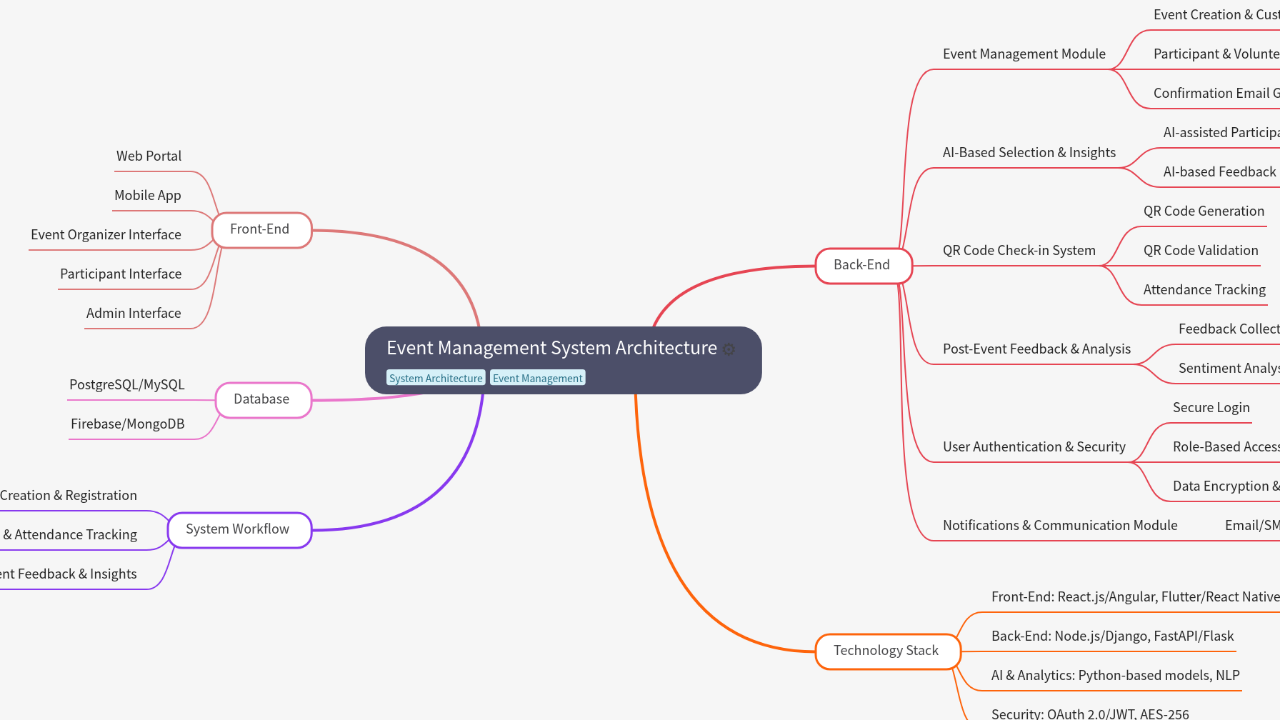Select the System Architecture tag
Viewport: 1280px width, 720px height.
pos(436,378)
